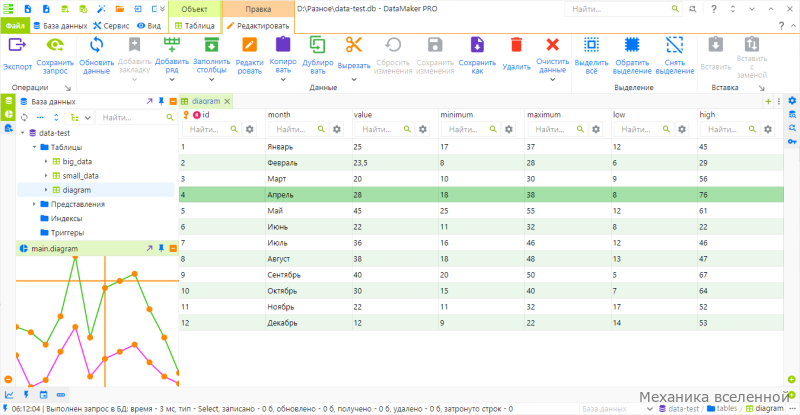This screenshot has width=800, height=415.
Task: Expand the big_data table node
Action: coord(46,161)
